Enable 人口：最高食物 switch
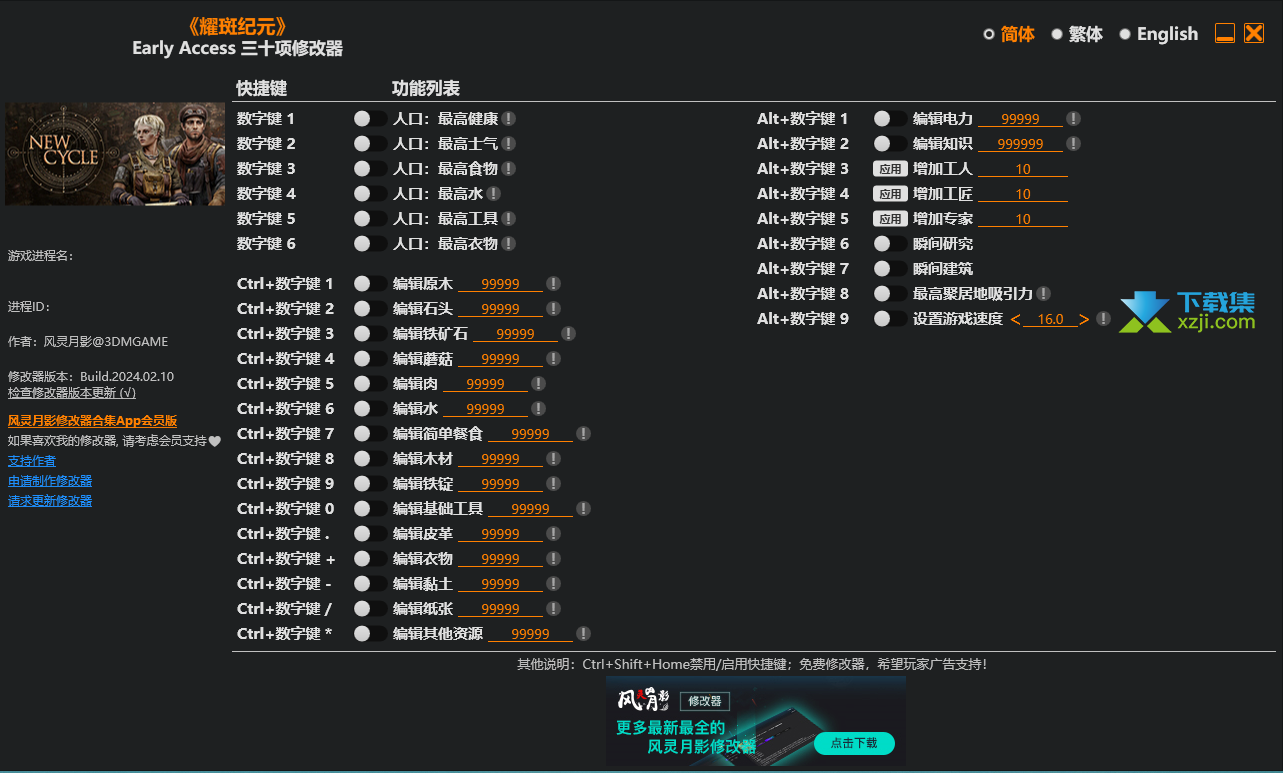Screen dimensions: 1283x773 tap(370, 168)
